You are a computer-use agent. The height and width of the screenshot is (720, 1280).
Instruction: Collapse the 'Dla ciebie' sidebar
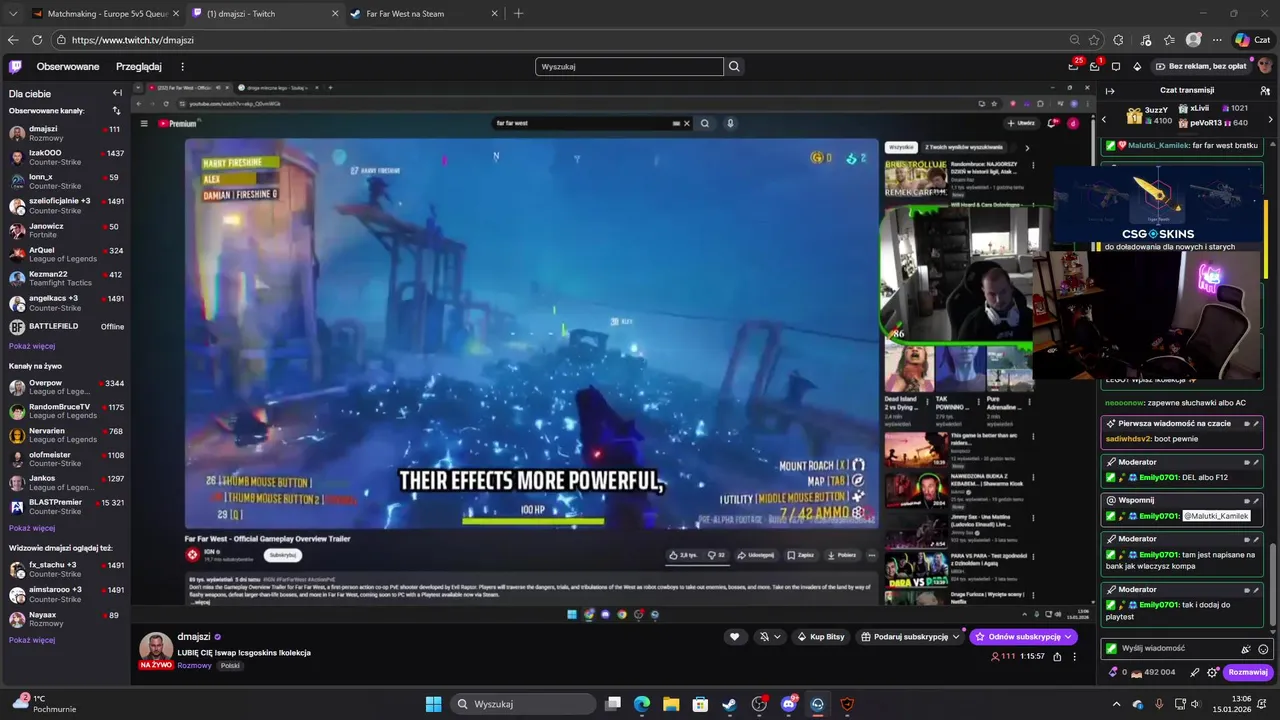click(117, 93)
